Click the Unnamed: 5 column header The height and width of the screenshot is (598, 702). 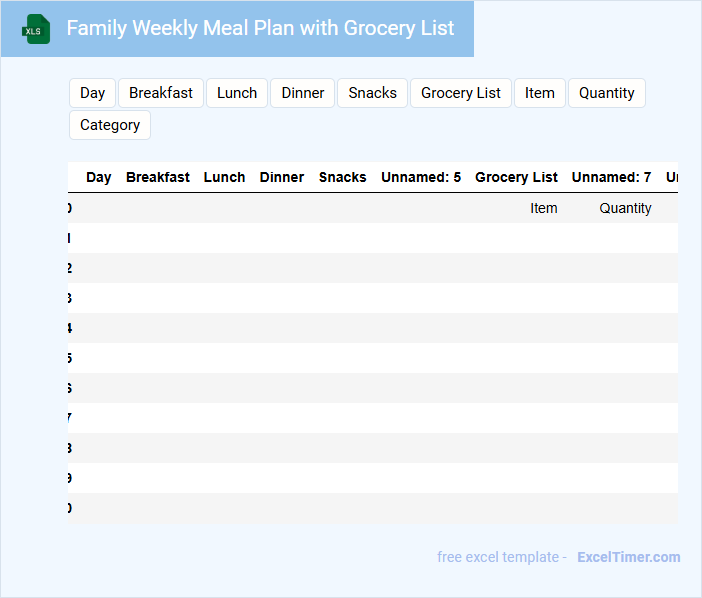tap(421, 177)
